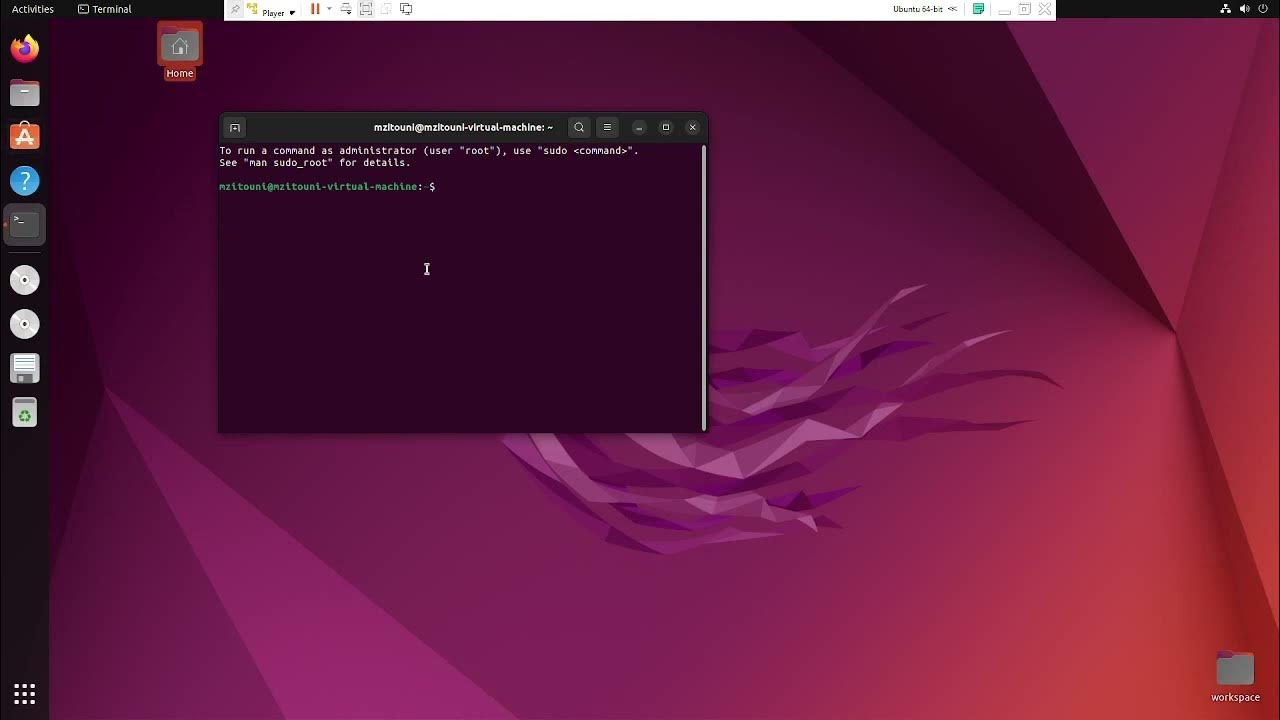Image resolution: width=1280 pixels, height=720 pixels.
Task: Click the Unity mode icon in VMware toolbar
Action: click(x=386, y=9)
